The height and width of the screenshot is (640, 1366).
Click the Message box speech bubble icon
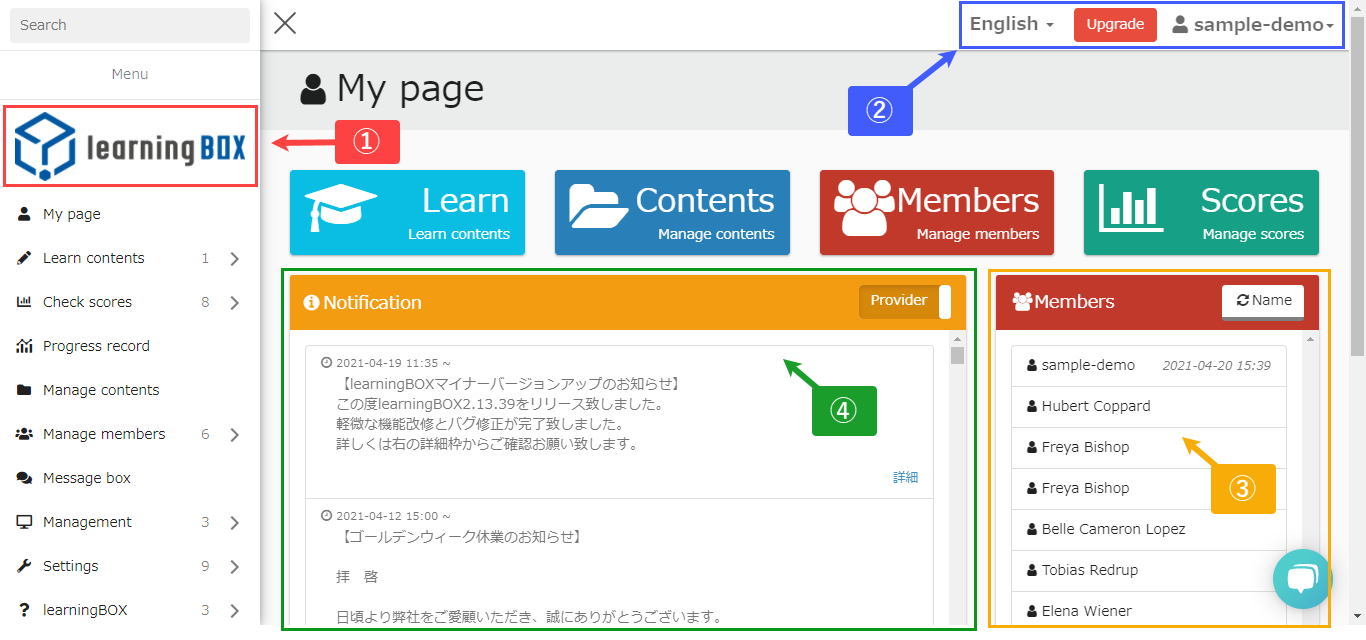tap(25, 478)
